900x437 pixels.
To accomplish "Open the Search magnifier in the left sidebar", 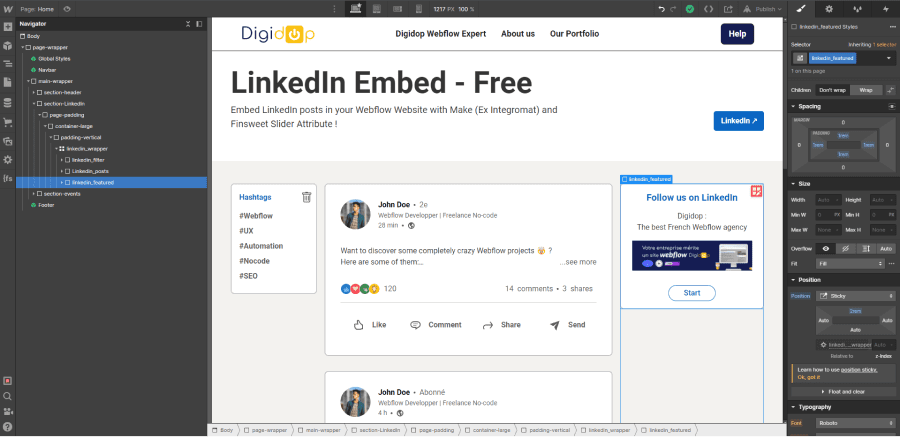I will coord(7,396).
